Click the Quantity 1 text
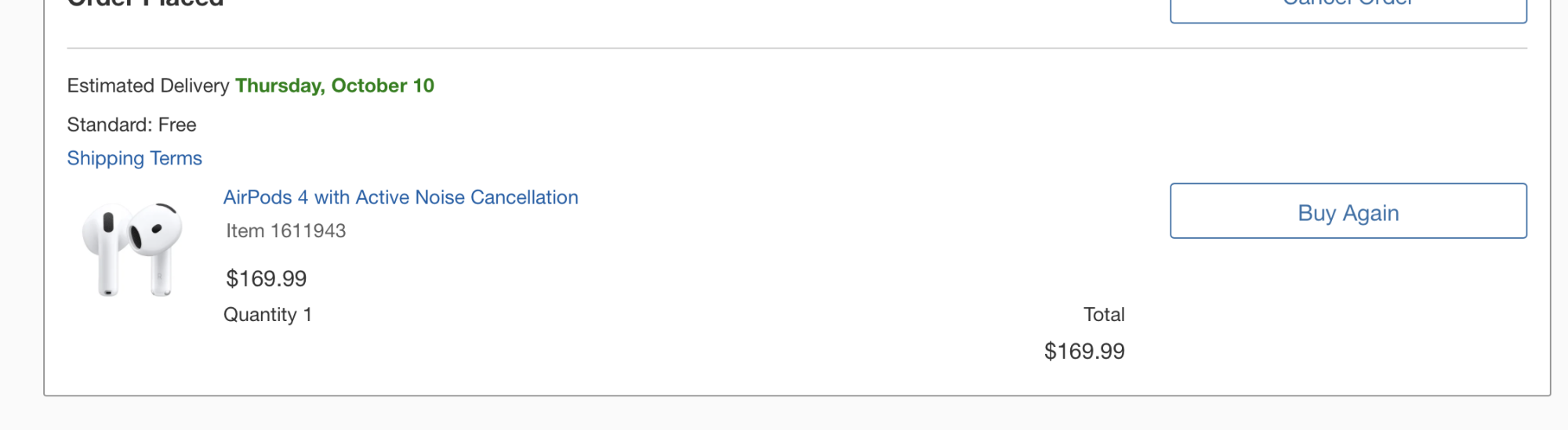This screenshot has height=430, width=1568. [267, 315]
